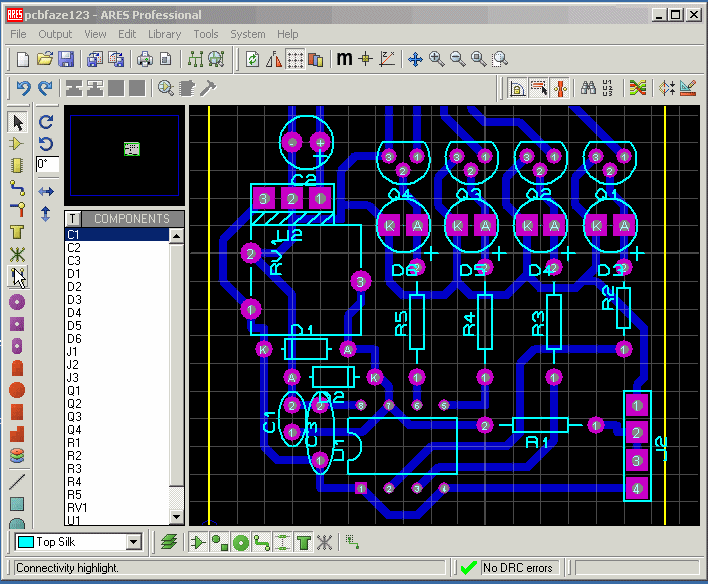Screen dimensions: 708x584
Task: Select the Selection Mode arrow tool
Action: tap(18, 123)
